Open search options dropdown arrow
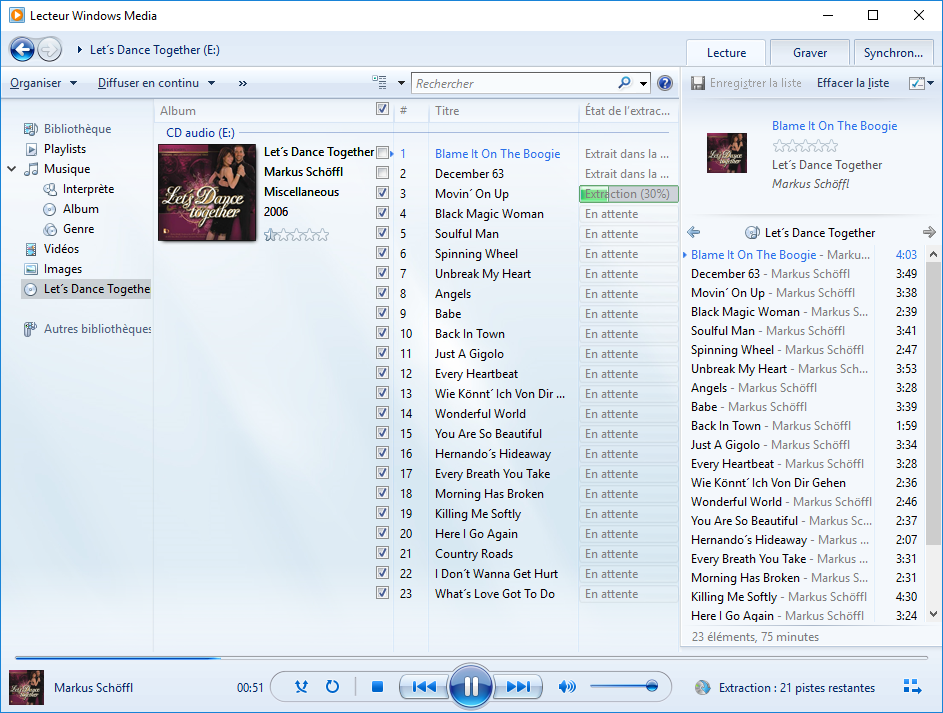The image size is (943, 713). (x=644, y=83)
